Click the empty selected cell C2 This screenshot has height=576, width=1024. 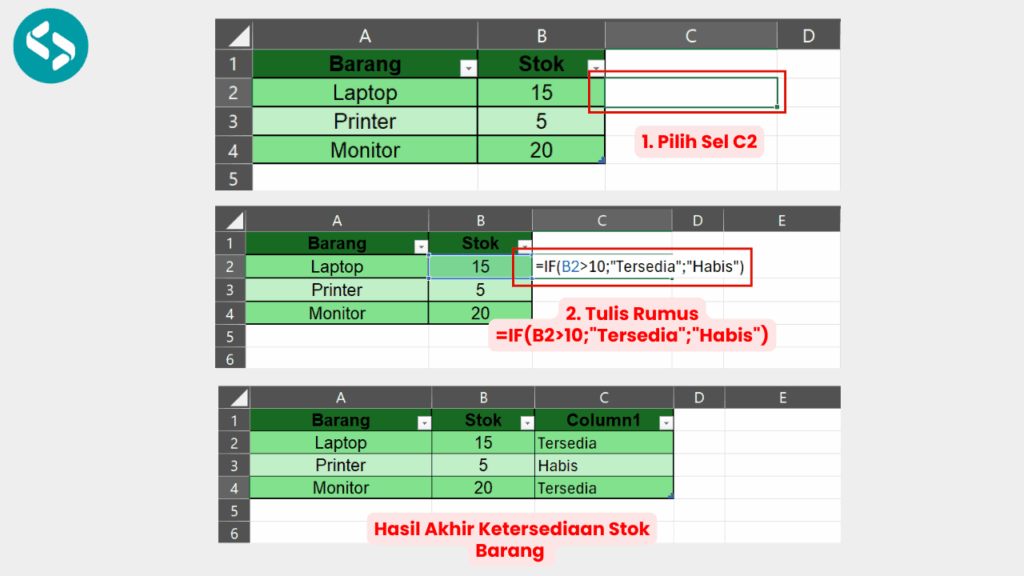(x=690, y=92)
